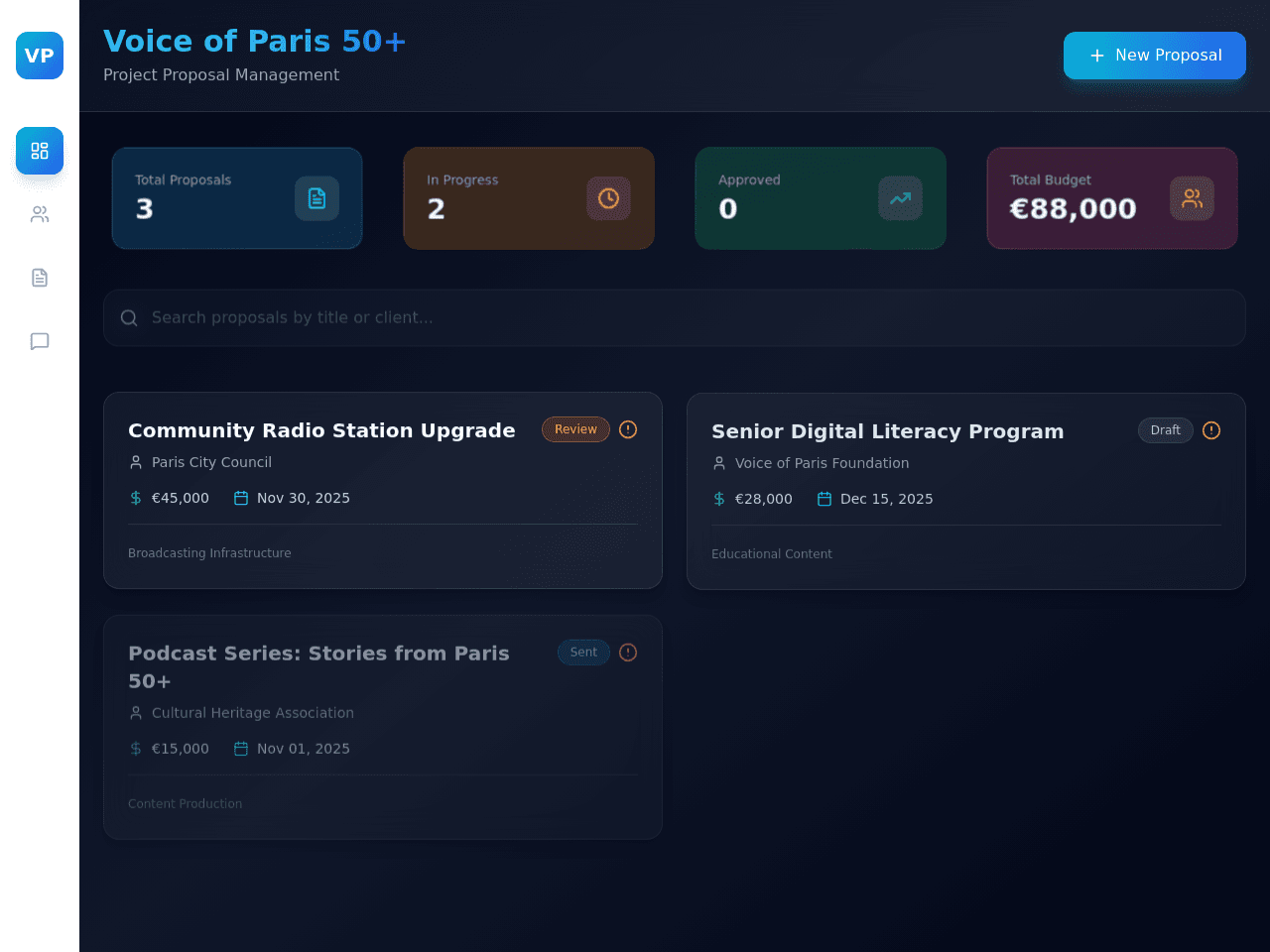Click the alert icon on Senior Digital Literacy card

(x=1211, y=430)
